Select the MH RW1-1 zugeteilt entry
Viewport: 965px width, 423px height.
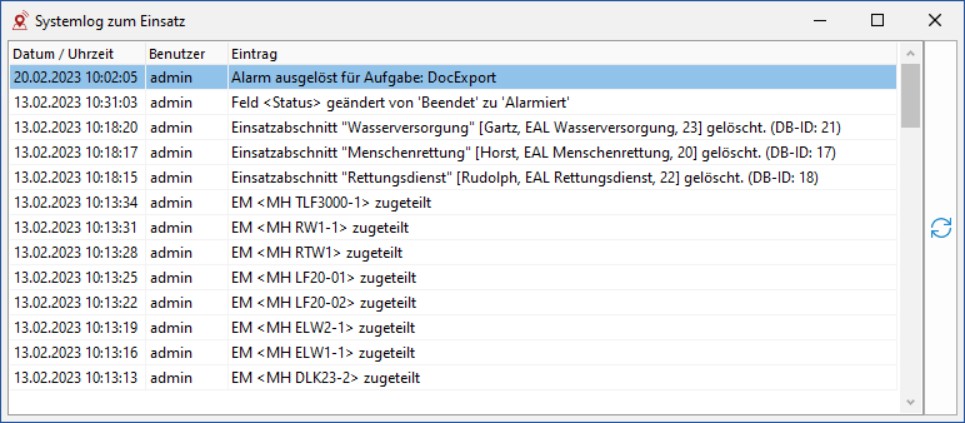[x=453, y=228]
